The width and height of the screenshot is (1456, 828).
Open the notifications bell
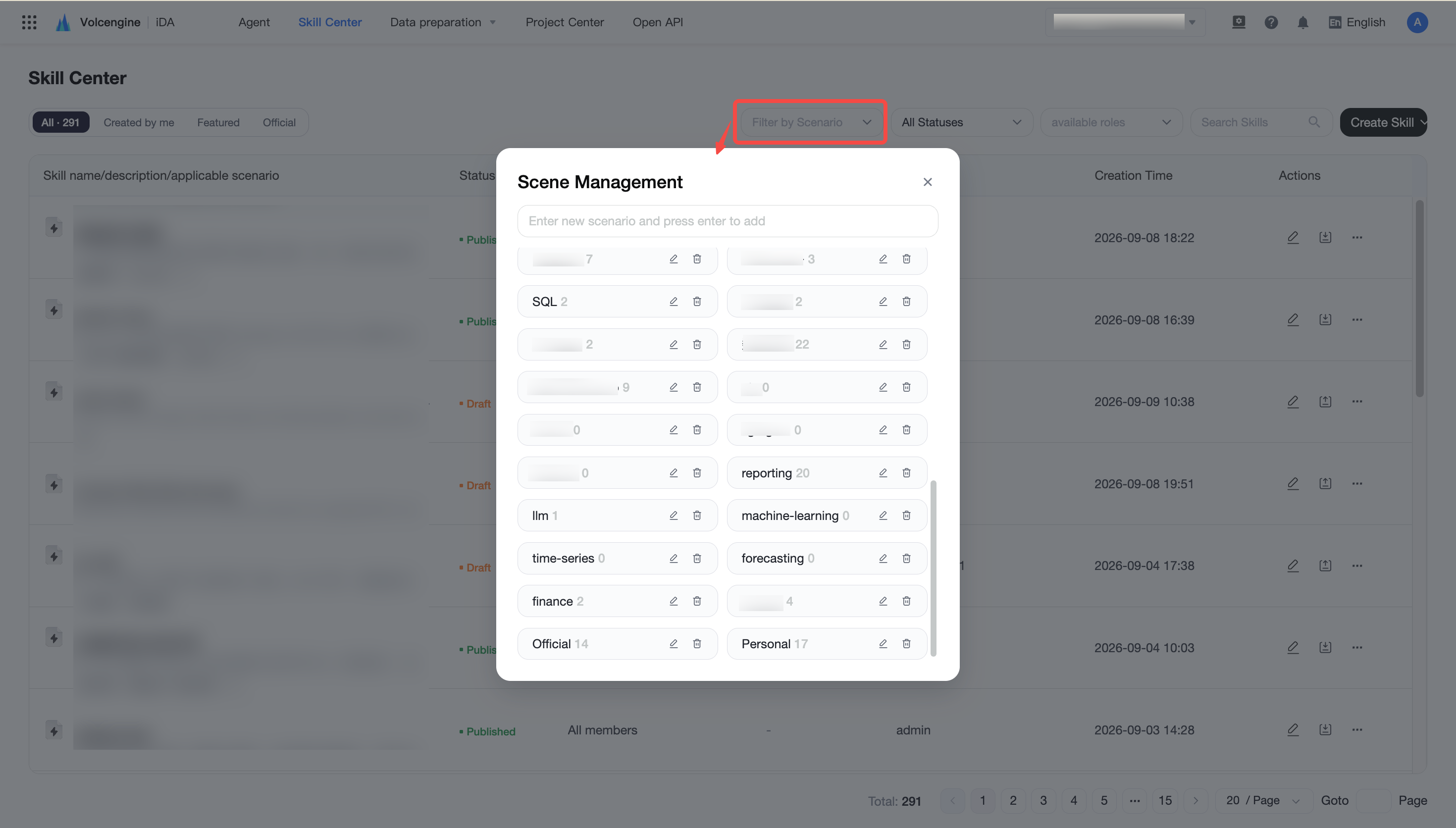[1302, 22]
